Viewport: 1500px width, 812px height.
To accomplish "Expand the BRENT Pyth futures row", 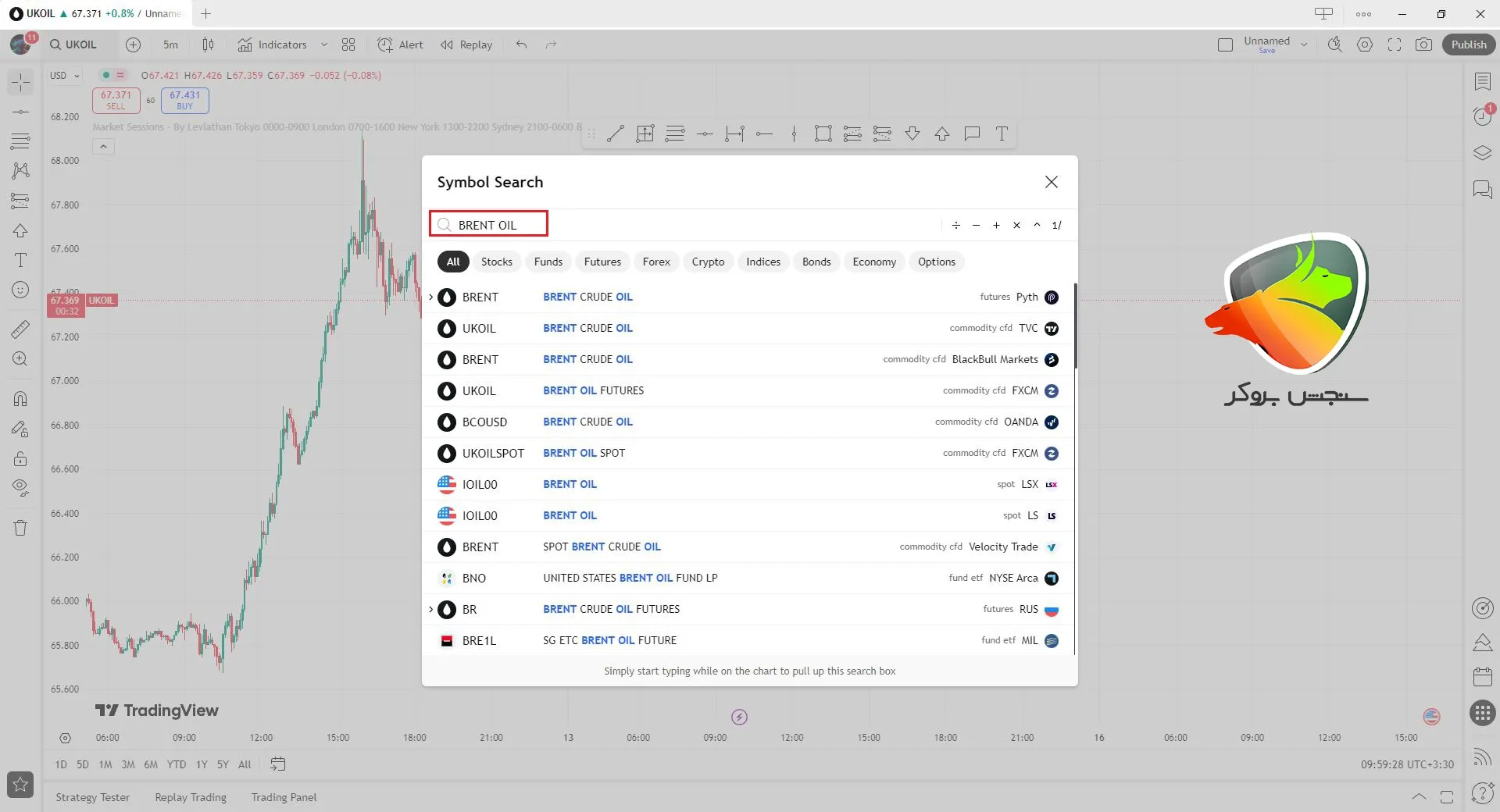I will pos(430,297).
